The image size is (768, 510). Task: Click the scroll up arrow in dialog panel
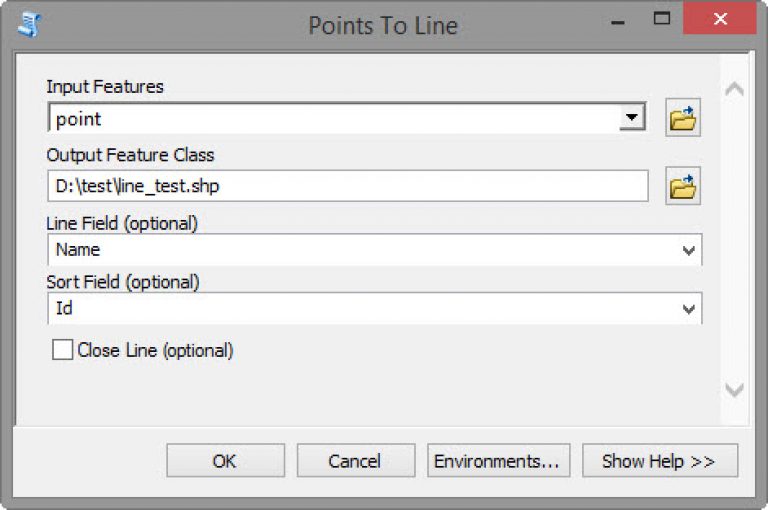(x=734, y=90)
